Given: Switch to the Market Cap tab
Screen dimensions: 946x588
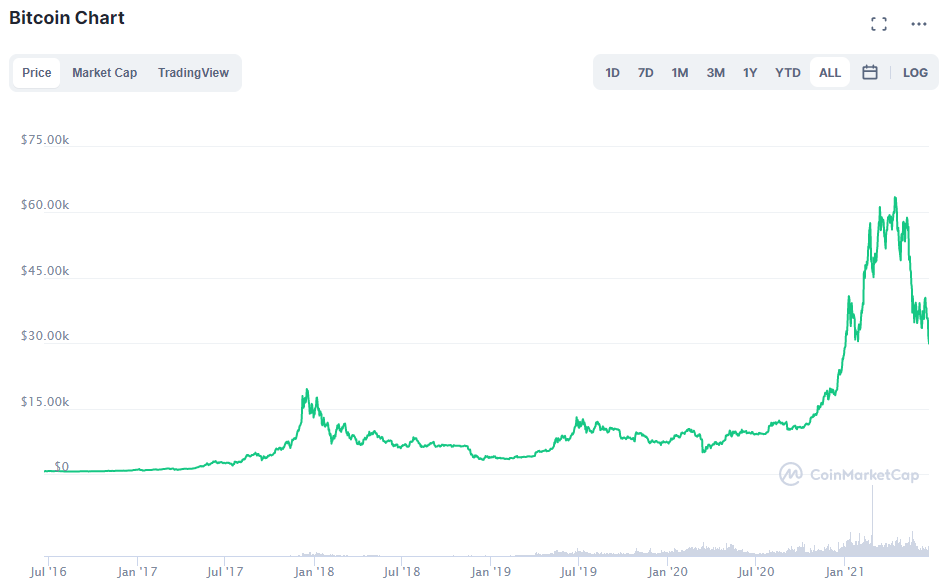Looking at the screenshot, I should pos(104,73).
